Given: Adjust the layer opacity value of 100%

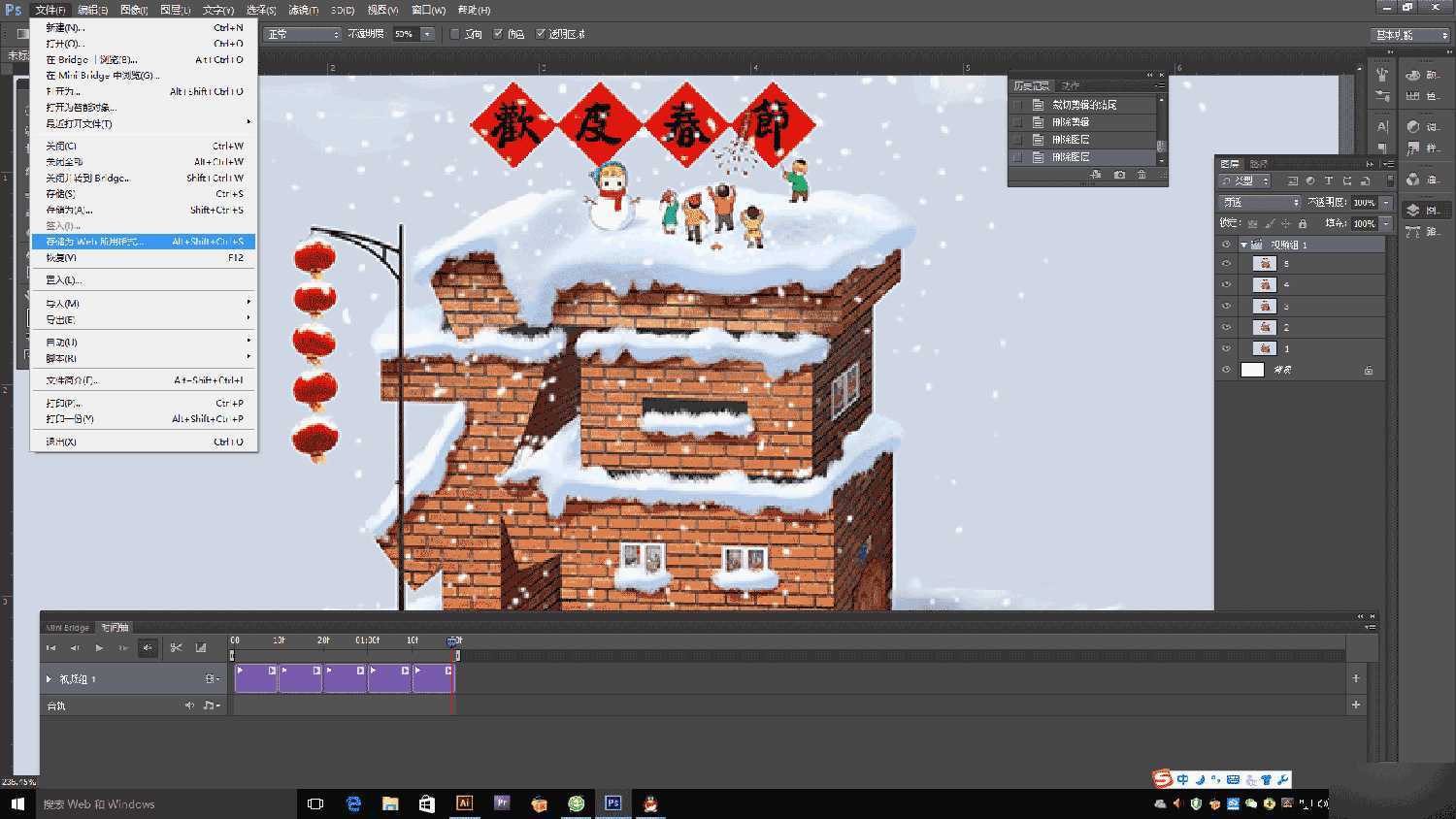Looking at the screenshot, I should coord(1364,202).
